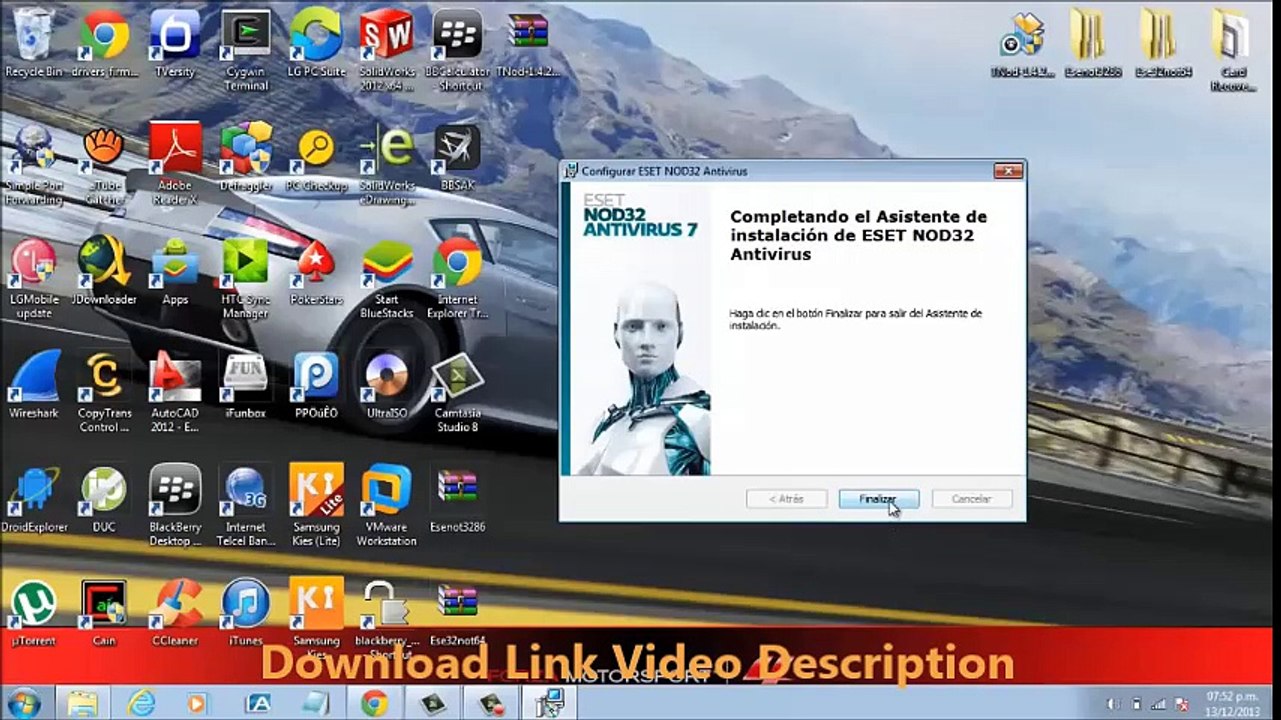Open Google Chrome from the taskbar
The image size is (1281, 720).
375,703
